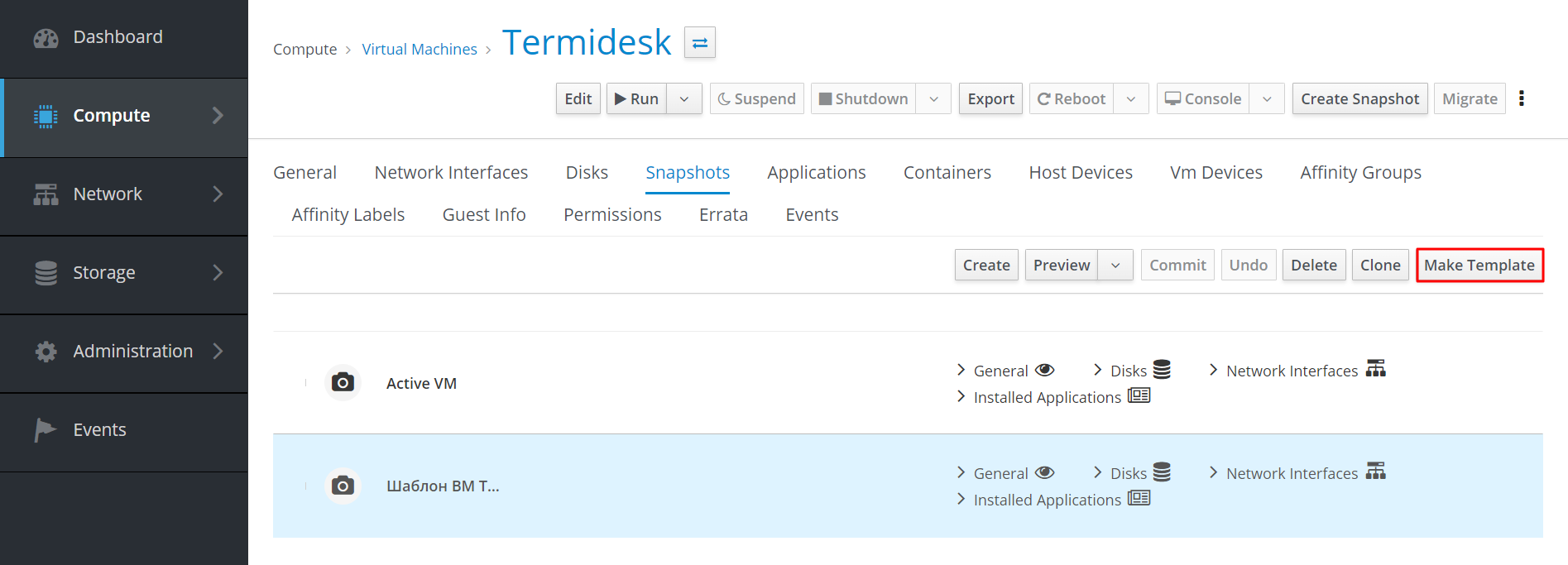The width and height of the screenshot is (1568, 565).
Task: Click the Dashboard gauge icon
Action: click(x=46, y=38)
